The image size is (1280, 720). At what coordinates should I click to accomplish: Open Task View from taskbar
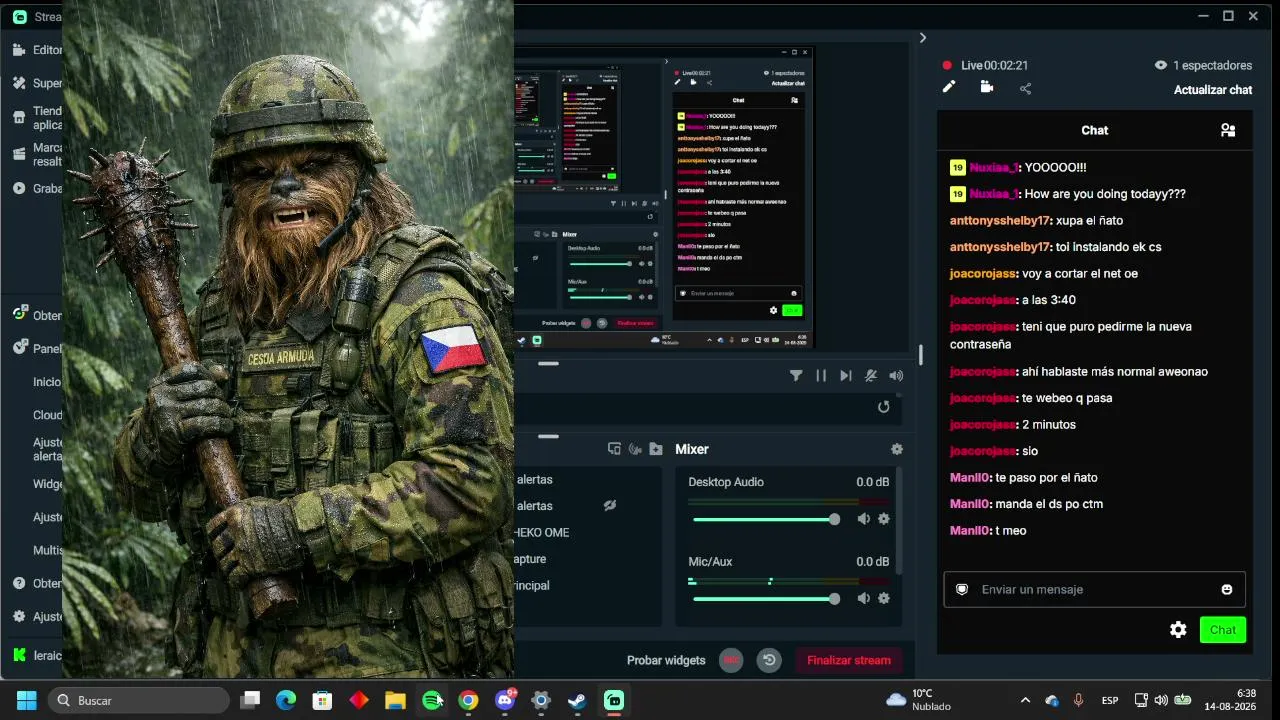point(250,700)
